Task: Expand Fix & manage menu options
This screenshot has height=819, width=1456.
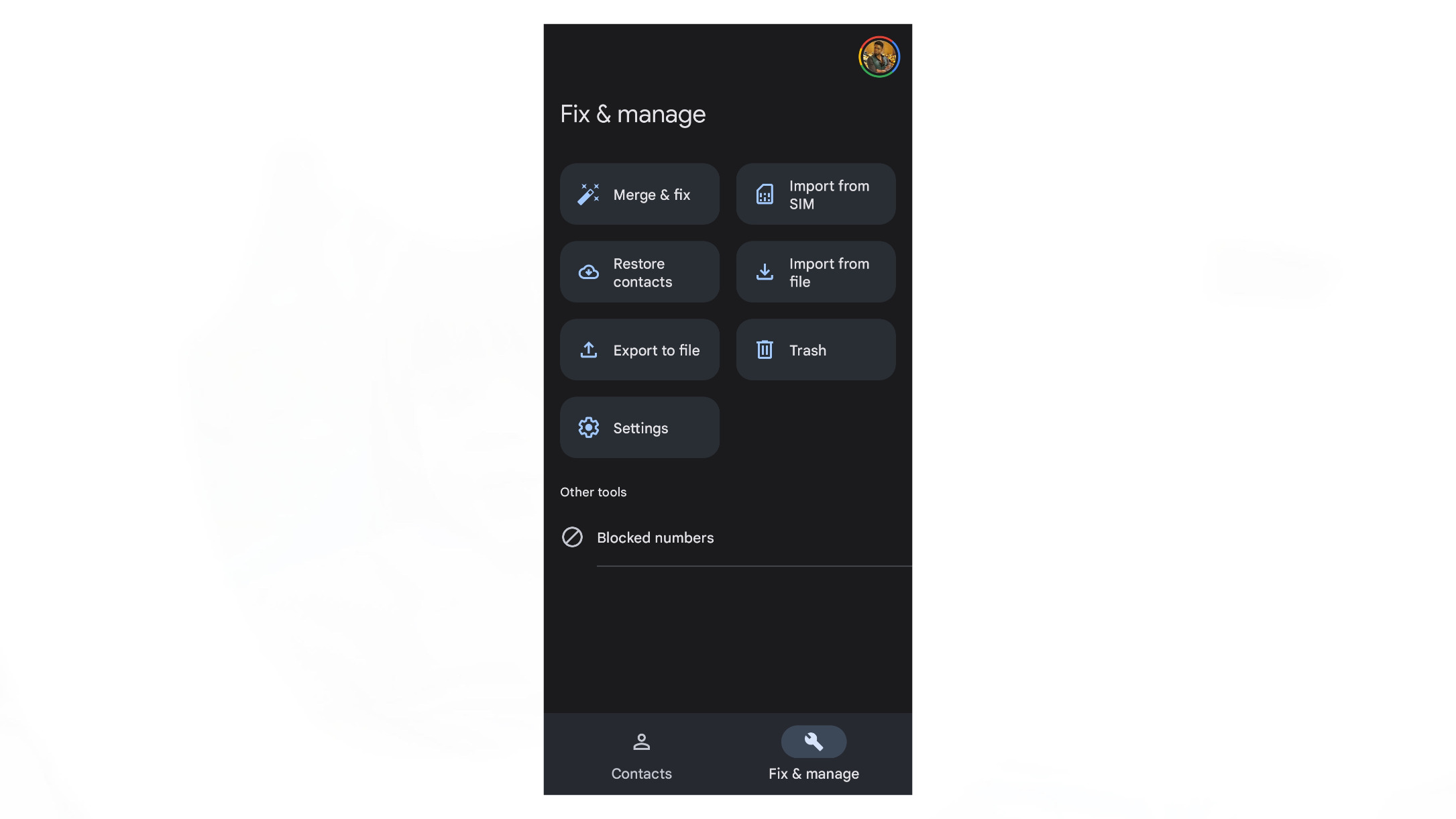Action: click(x=814, y=753)
